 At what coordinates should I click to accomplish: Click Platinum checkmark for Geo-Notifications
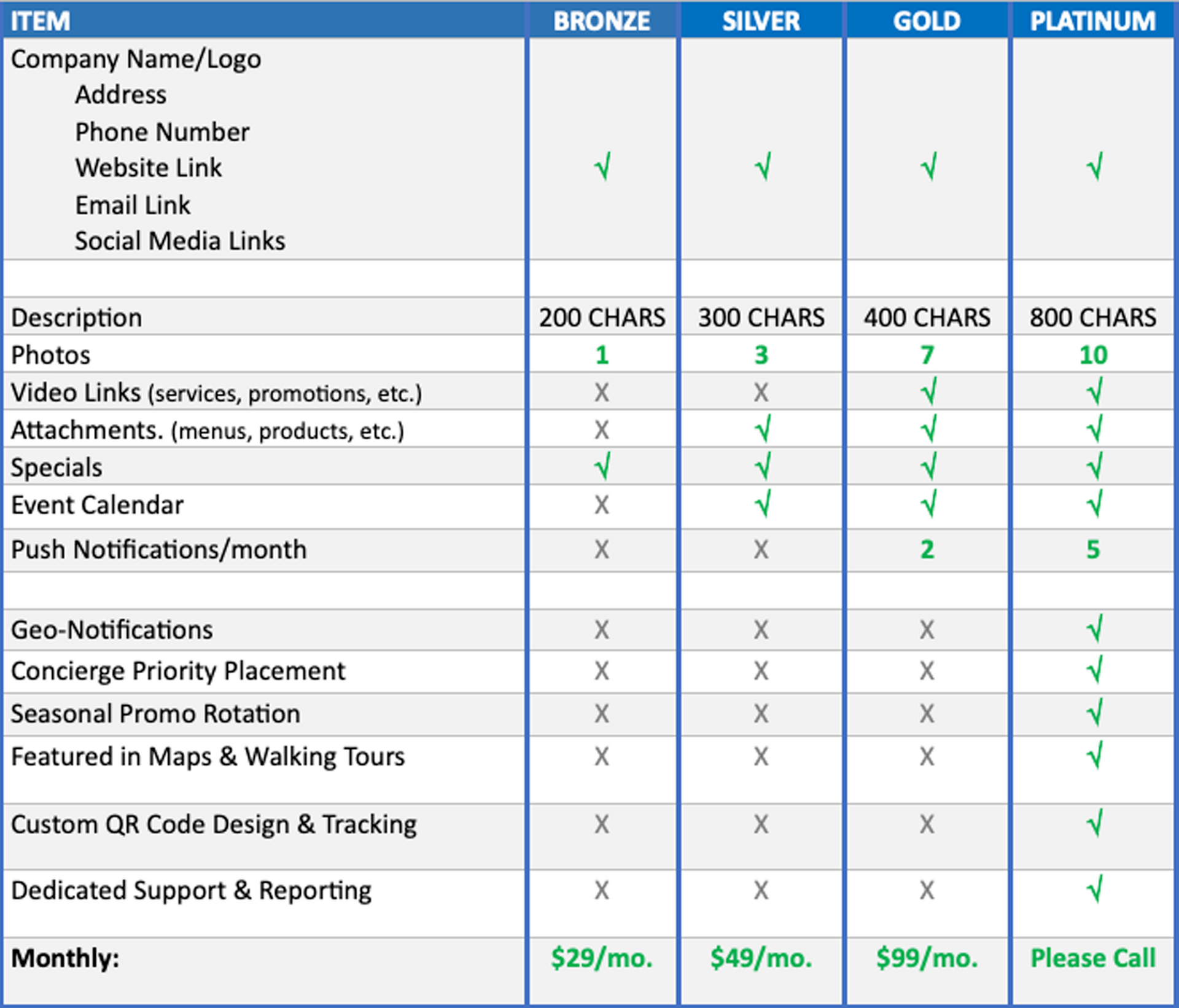[1094, 629]
